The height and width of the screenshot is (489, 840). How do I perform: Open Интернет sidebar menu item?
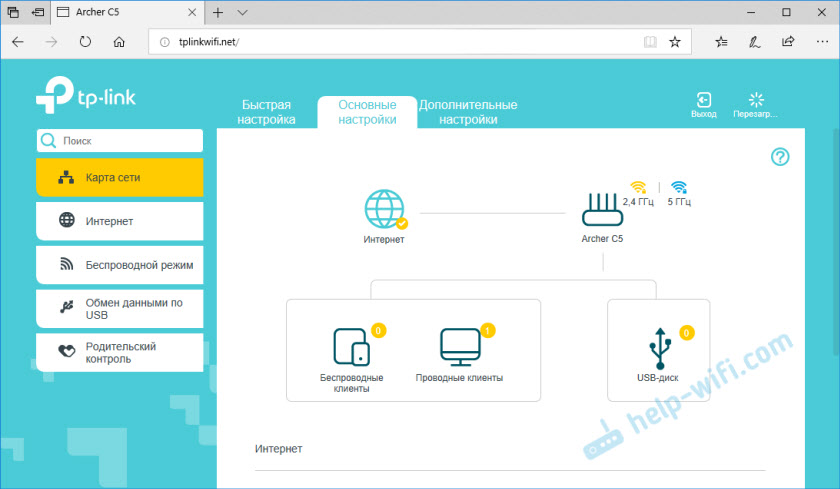120,221
